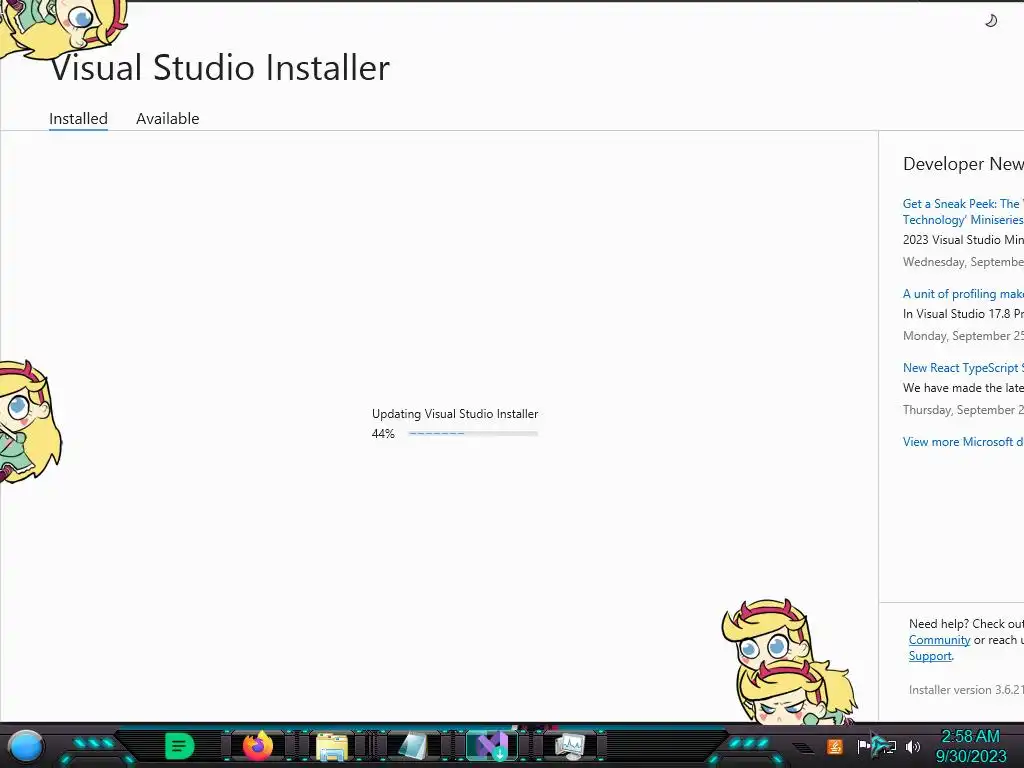This screenshot has height=768, width=1024.
Task: Click 'View more Microsoft' link
Action: tap(963, 441)
